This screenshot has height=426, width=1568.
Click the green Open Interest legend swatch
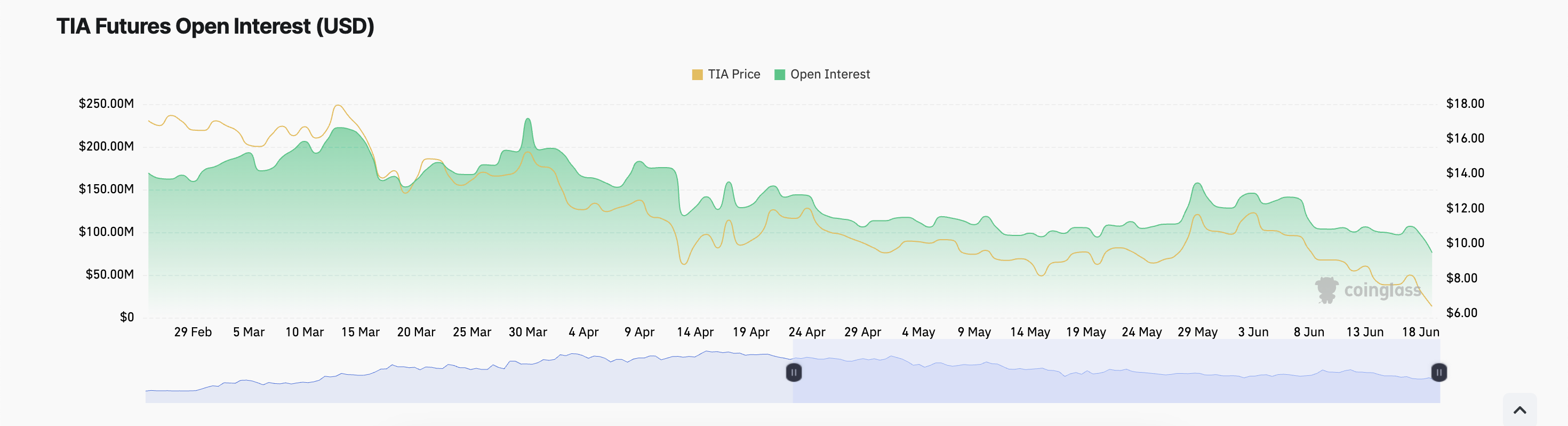[779, 74]
